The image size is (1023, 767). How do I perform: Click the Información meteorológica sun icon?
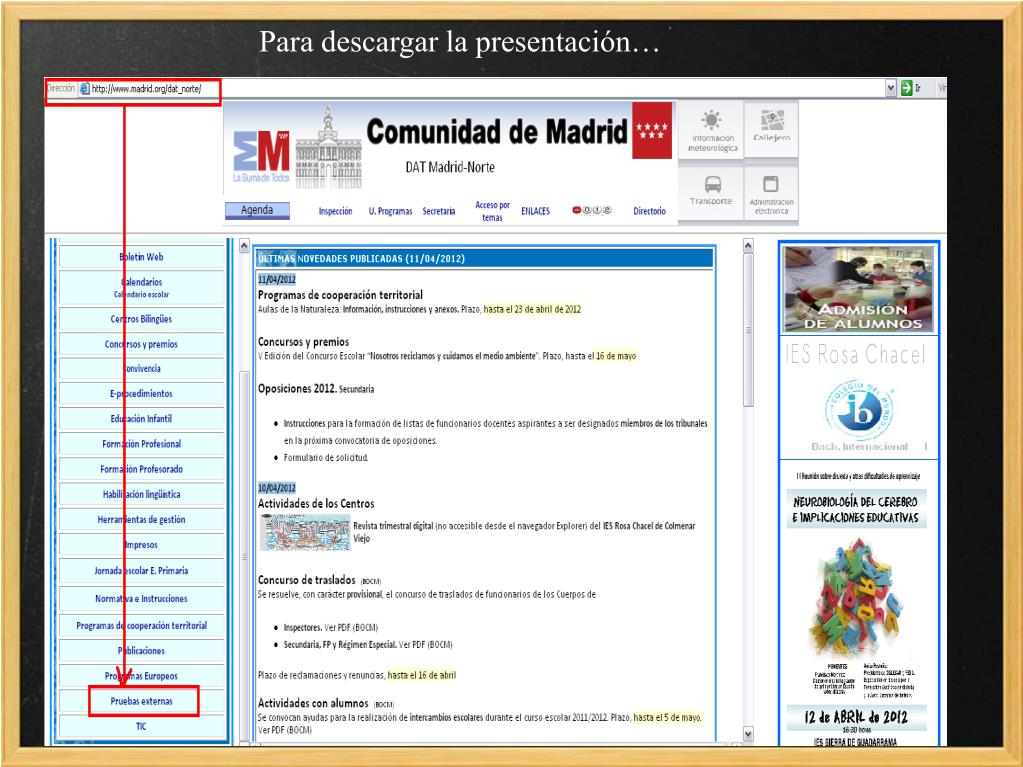(x=711, y=121)
